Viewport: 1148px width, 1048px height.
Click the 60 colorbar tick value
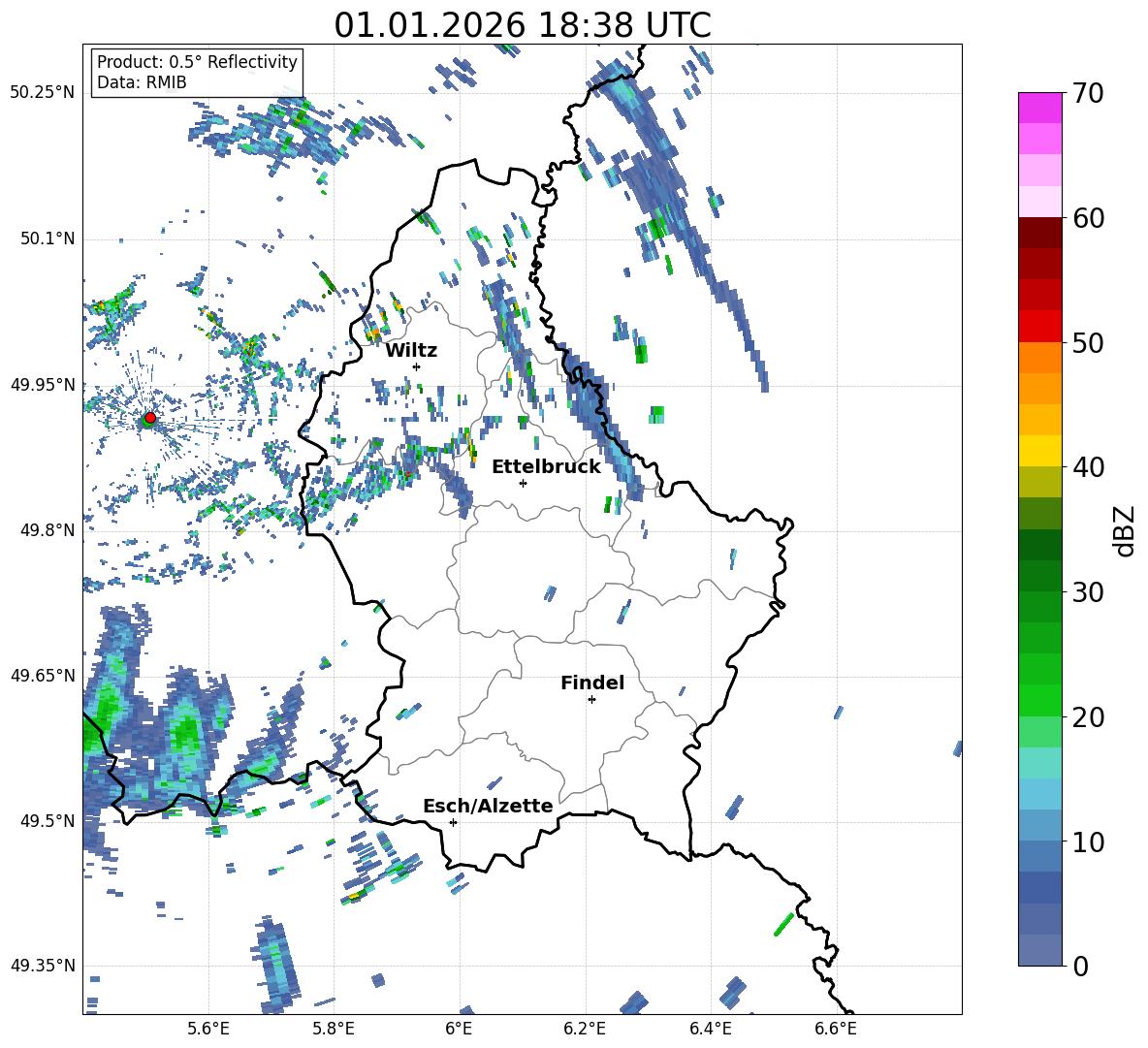1088,218
